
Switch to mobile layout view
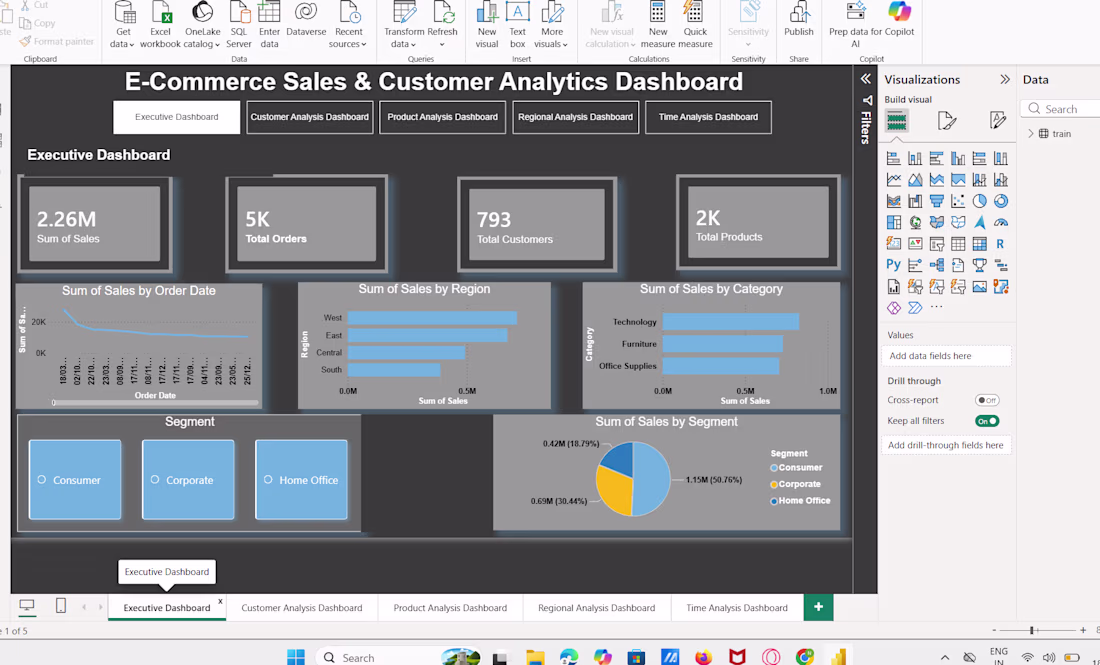point(61,606)
